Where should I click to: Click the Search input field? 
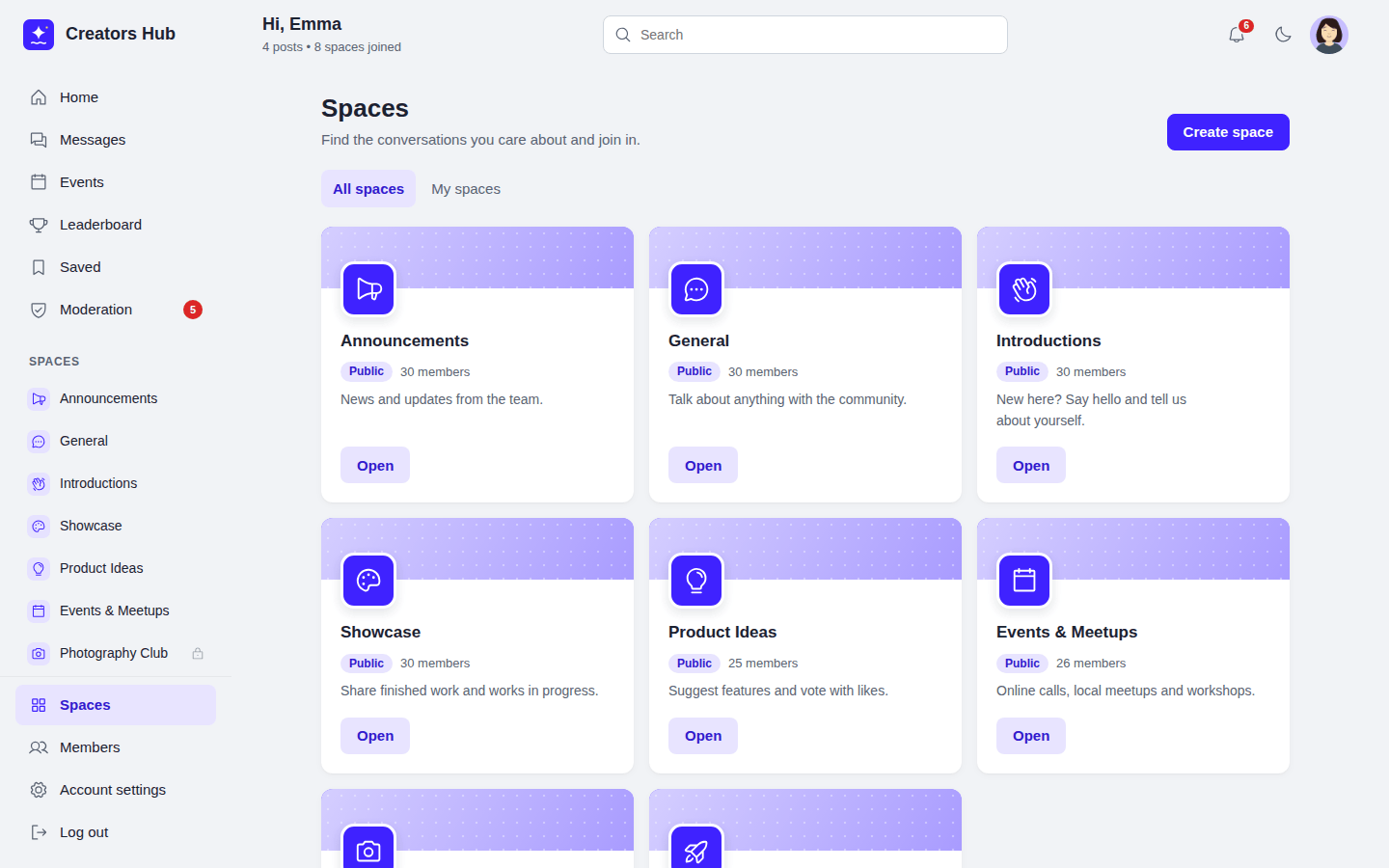point(805,35)
